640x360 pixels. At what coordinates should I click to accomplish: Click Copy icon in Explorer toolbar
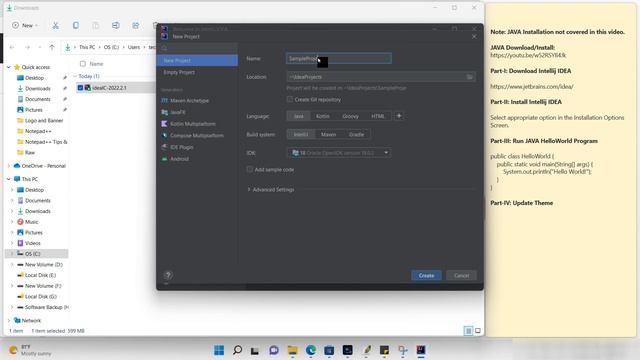pyautogui.click(x=76, y=25)
